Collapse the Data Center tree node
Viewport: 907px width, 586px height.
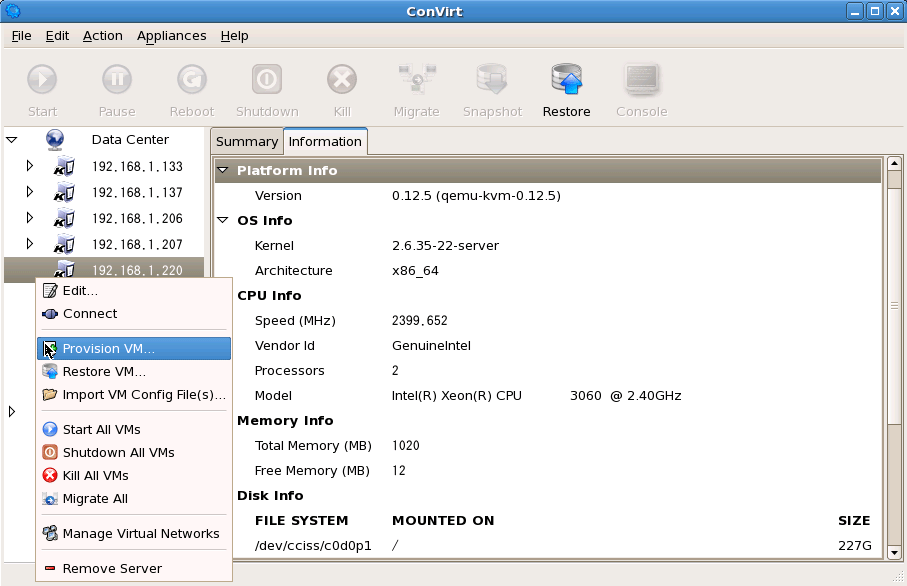tap(12, 139)
